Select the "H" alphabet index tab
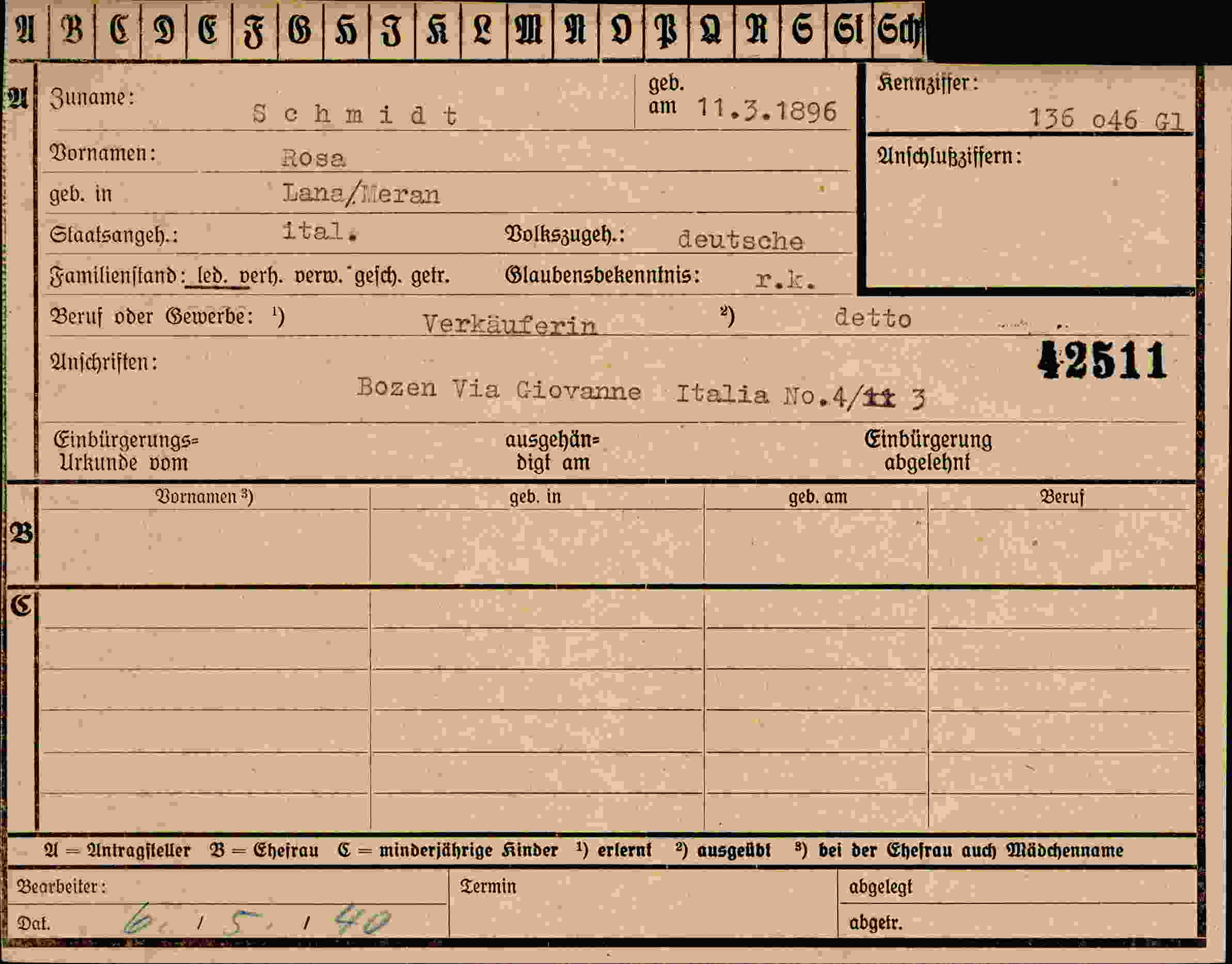1232x964 pixels. tap(346, 30)
